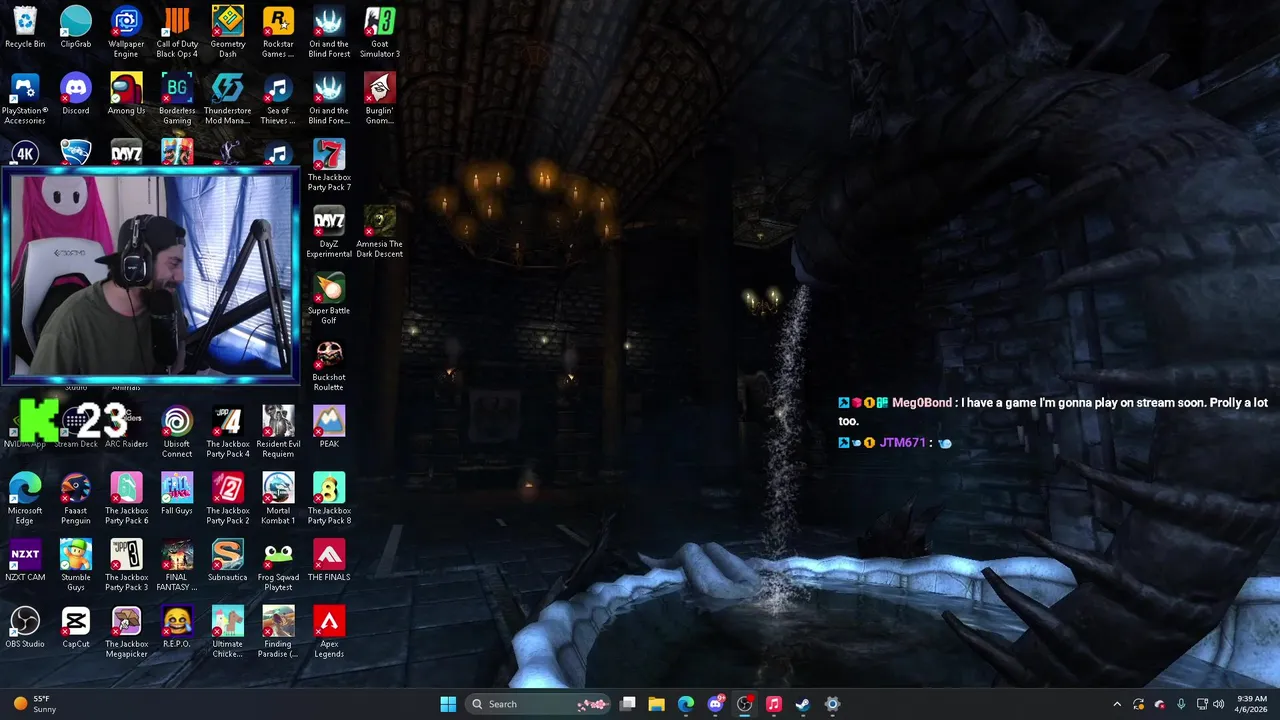The image size is (1280, 720).
Task: Select the Apex Legends shortcut
Action: [329, 633]
